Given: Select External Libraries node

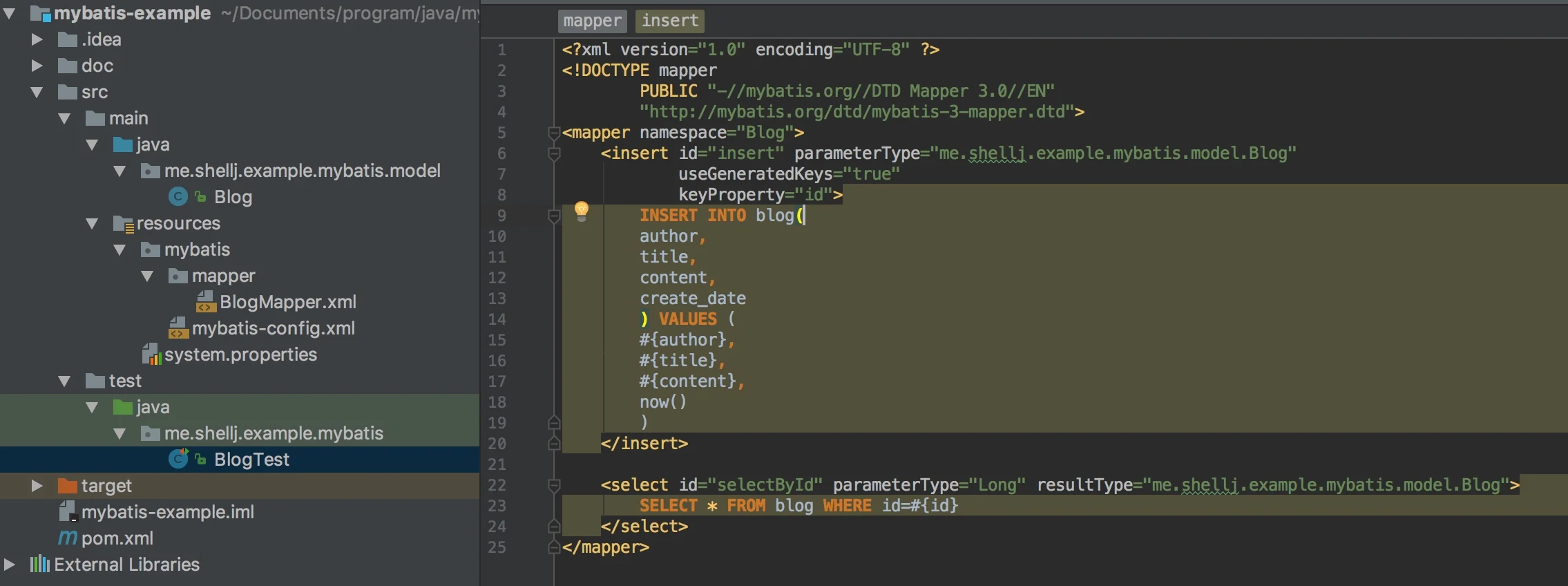Looking at the screenshot, I should 127,565.
